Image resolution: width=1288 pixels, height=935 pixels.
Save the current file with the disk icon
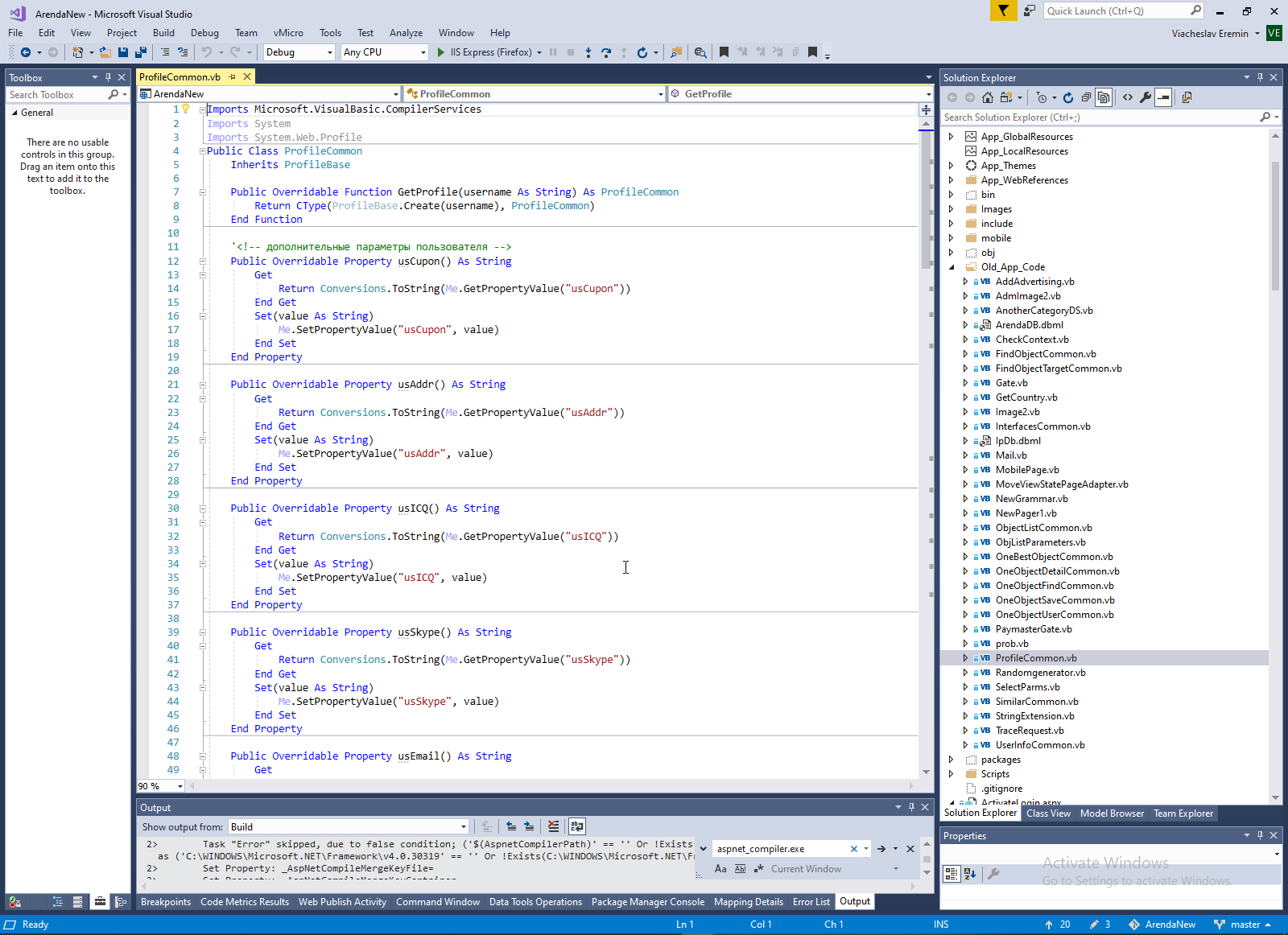123,52
